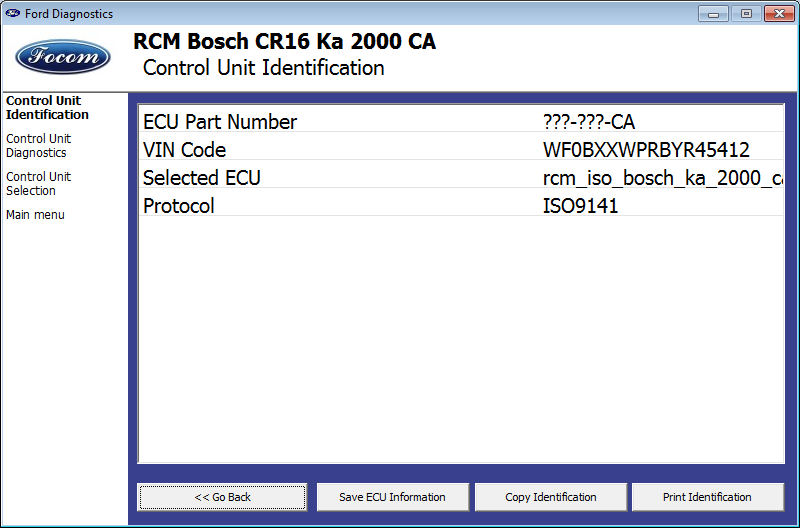Select the Selected ECU row label
Screen dimensions: 800x528
[202, 178]
